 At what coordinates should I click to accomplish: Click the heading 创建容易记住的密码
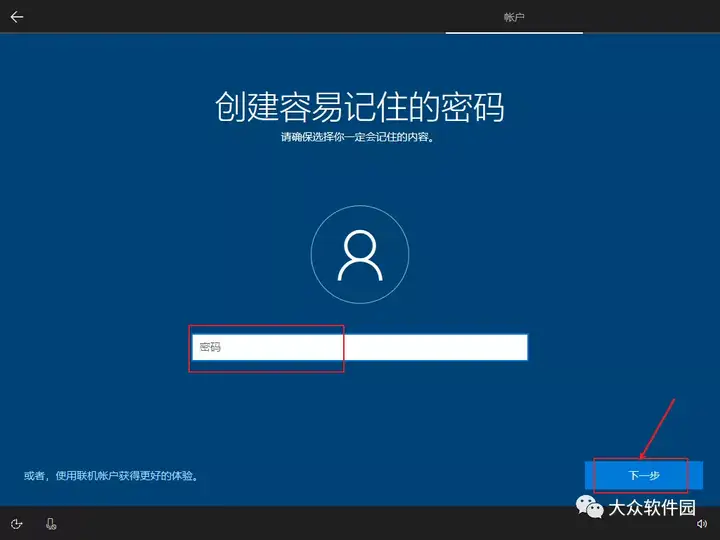click(360, 107)
